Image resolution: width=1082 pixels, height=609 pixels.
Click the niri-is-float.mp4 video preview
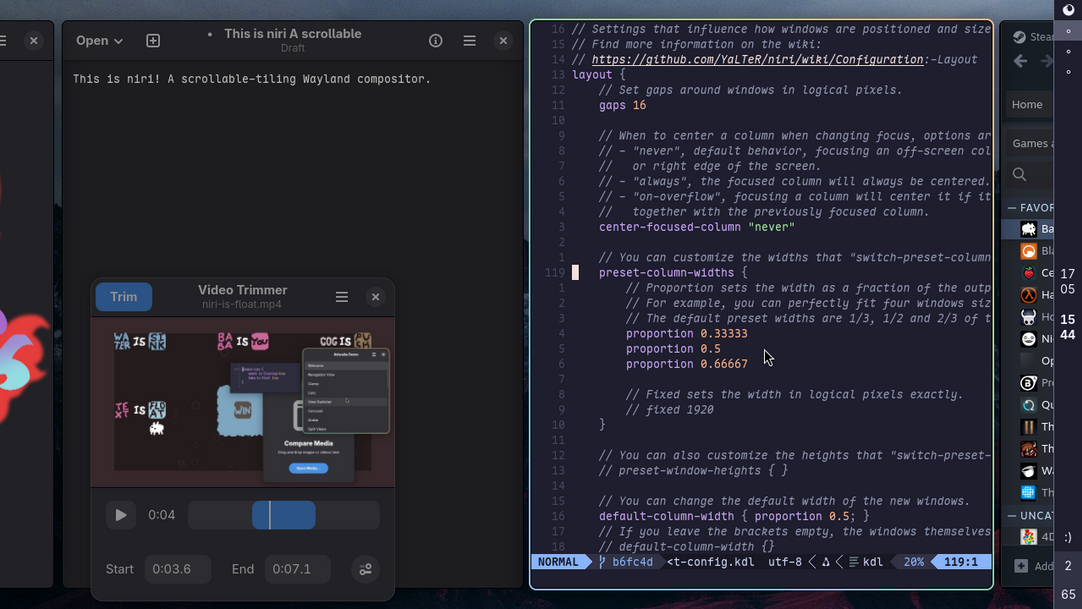pos(242,402)
